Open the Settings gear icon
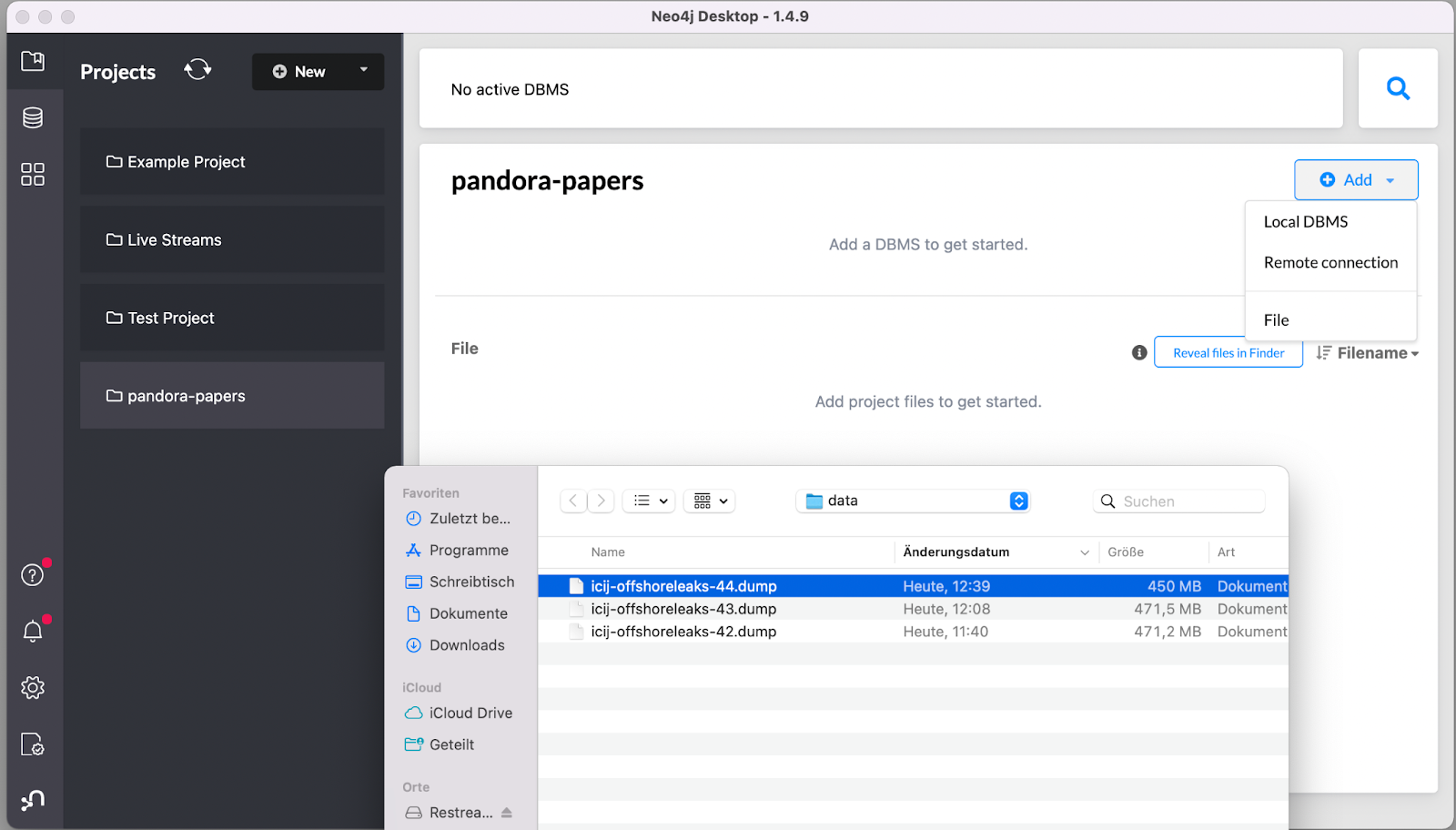The height and width of the screenshot is (830, 1456). [x=33, y=687]
